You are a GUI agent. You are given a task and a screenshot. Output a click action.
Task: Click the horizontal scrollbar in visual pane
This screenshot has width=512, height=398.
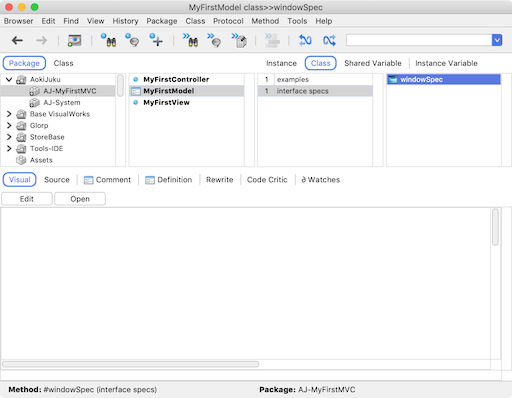click(x=131, y=364)
